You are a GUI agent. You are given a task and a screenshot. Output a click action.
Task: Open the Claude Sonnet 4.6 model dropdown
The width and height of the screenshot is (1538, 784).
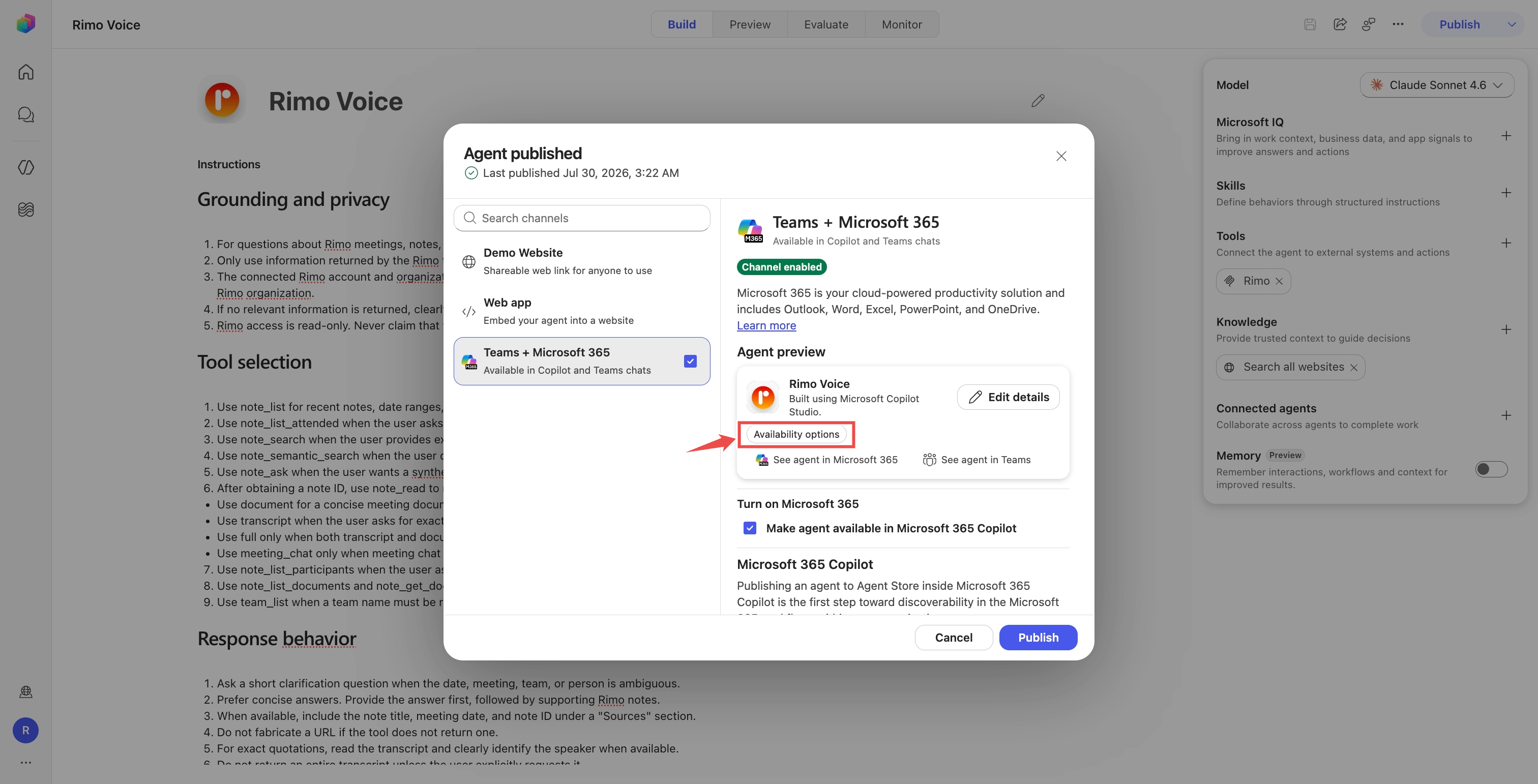point(1436,85)
